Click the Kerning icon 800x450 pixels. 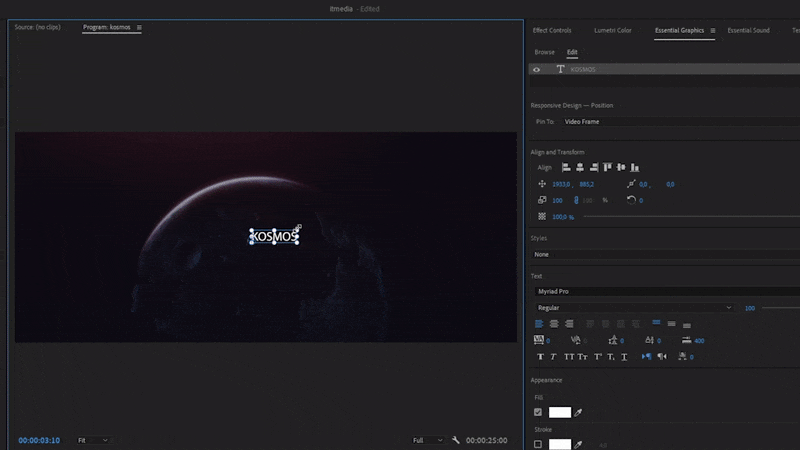576,340
